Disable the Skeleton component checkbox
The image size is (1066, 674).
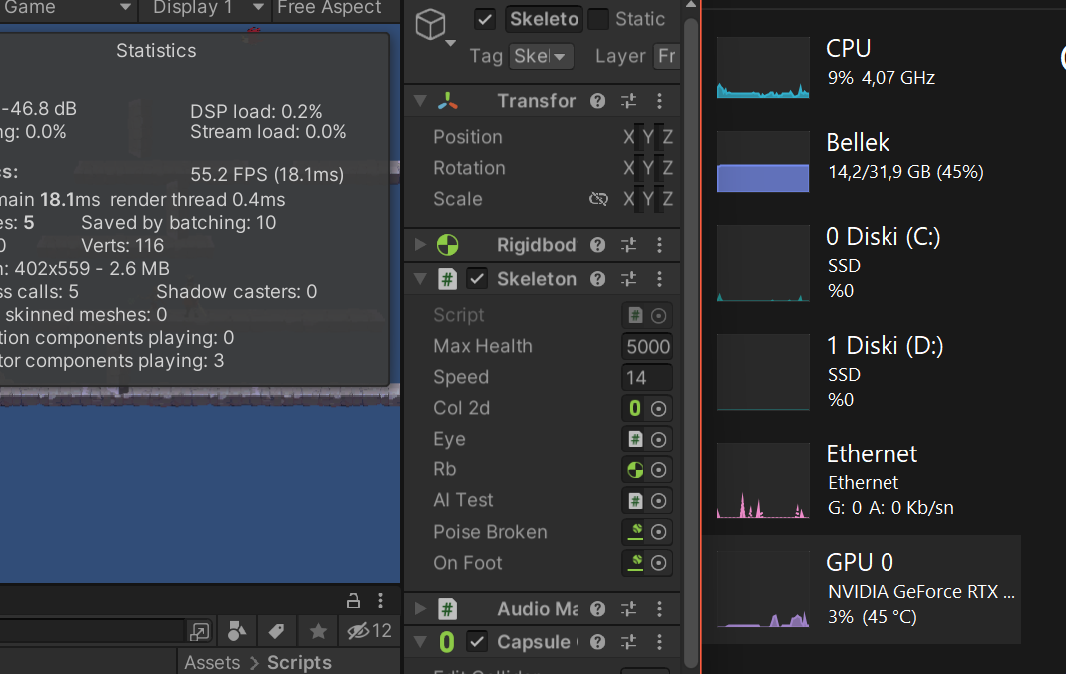tap(477, 278)
